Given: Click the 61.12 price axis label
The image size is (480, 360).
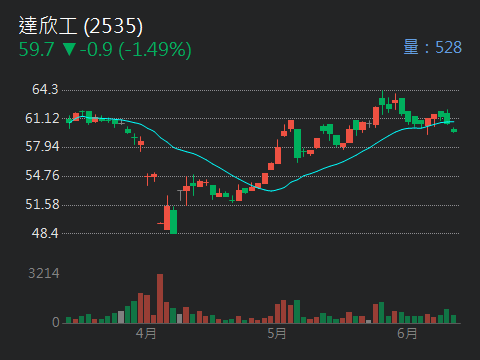Looking at the screenshot, I should (42, 118).
